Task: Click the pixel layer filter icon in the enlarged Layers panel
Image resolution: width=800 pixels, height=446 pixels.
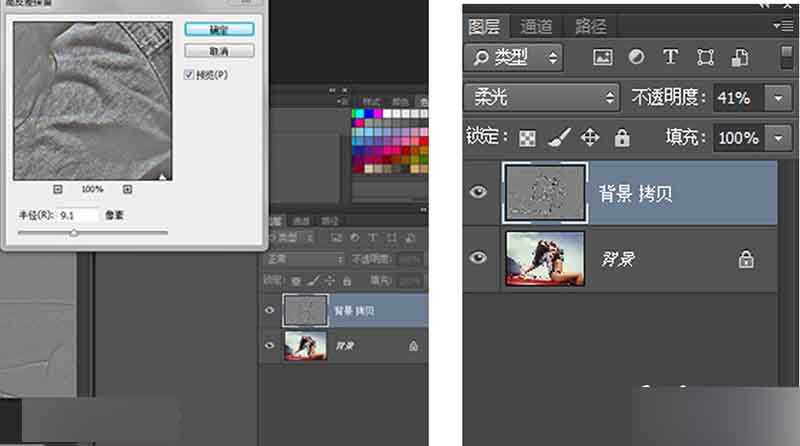Action: [x=602, y=57]
